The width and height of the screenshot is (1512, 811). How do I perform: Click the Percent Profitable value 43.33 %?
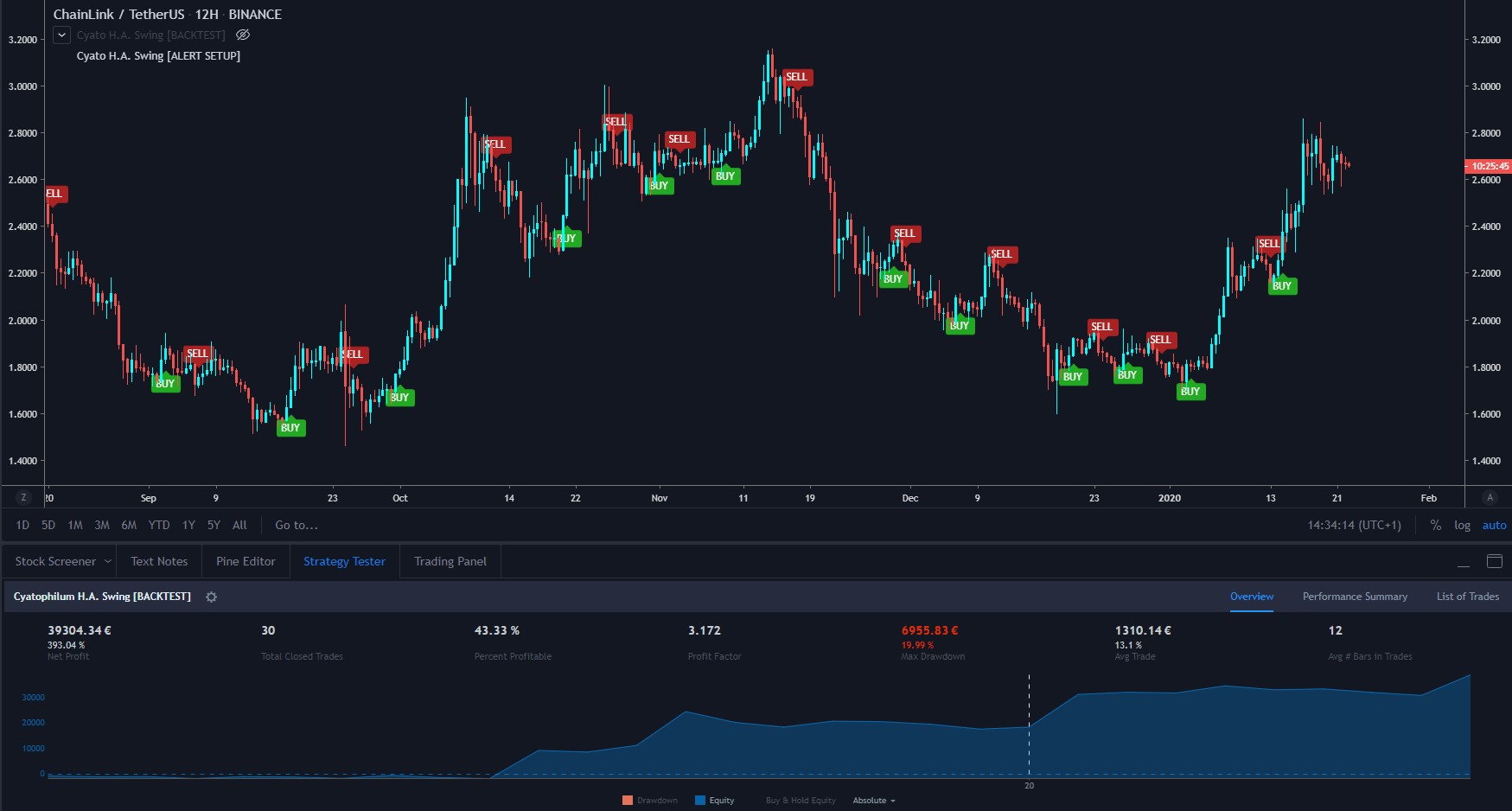coord(497,630)
